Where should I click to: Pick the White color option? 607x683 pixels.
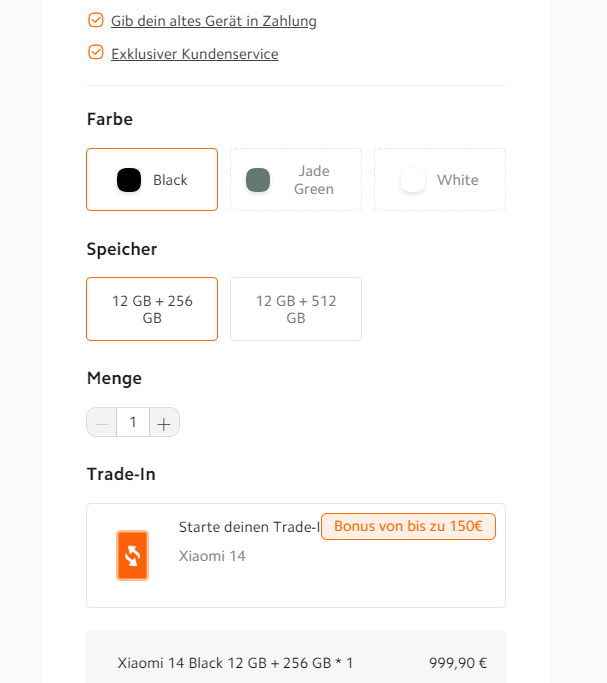point(440,180)
